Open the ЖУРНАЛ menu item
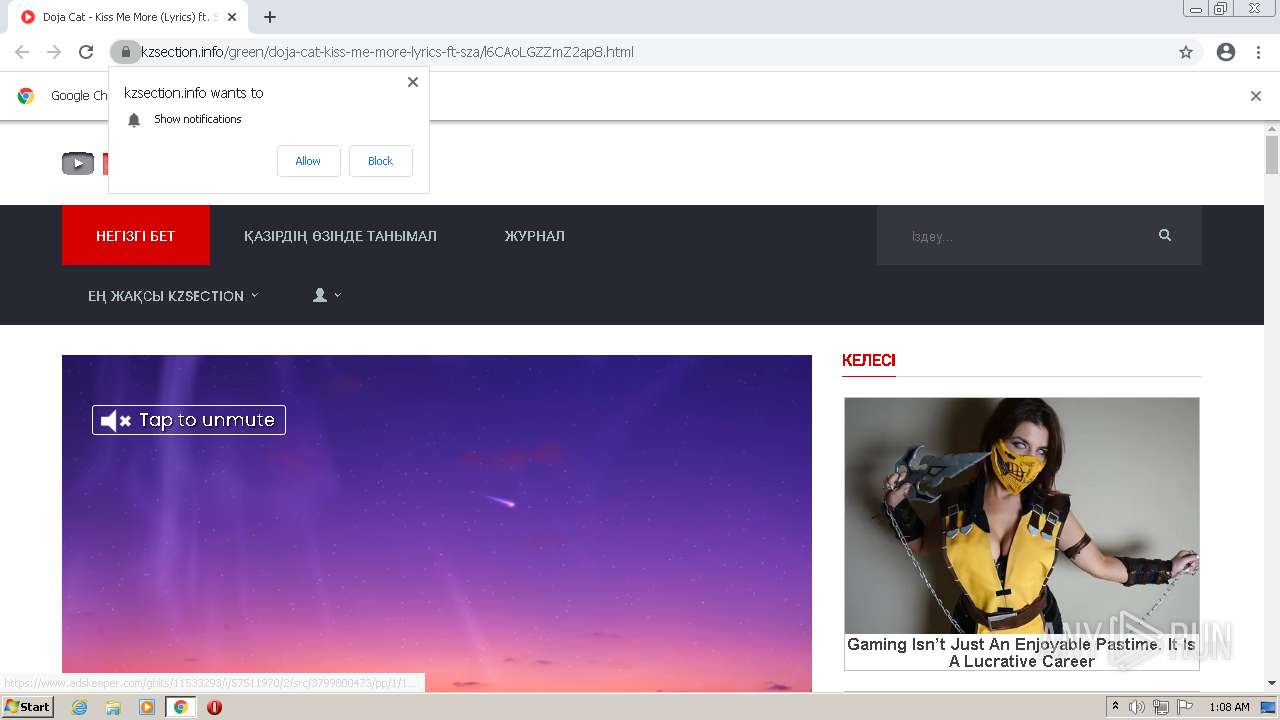This screenshot has height=720, width=1280. 534,236
